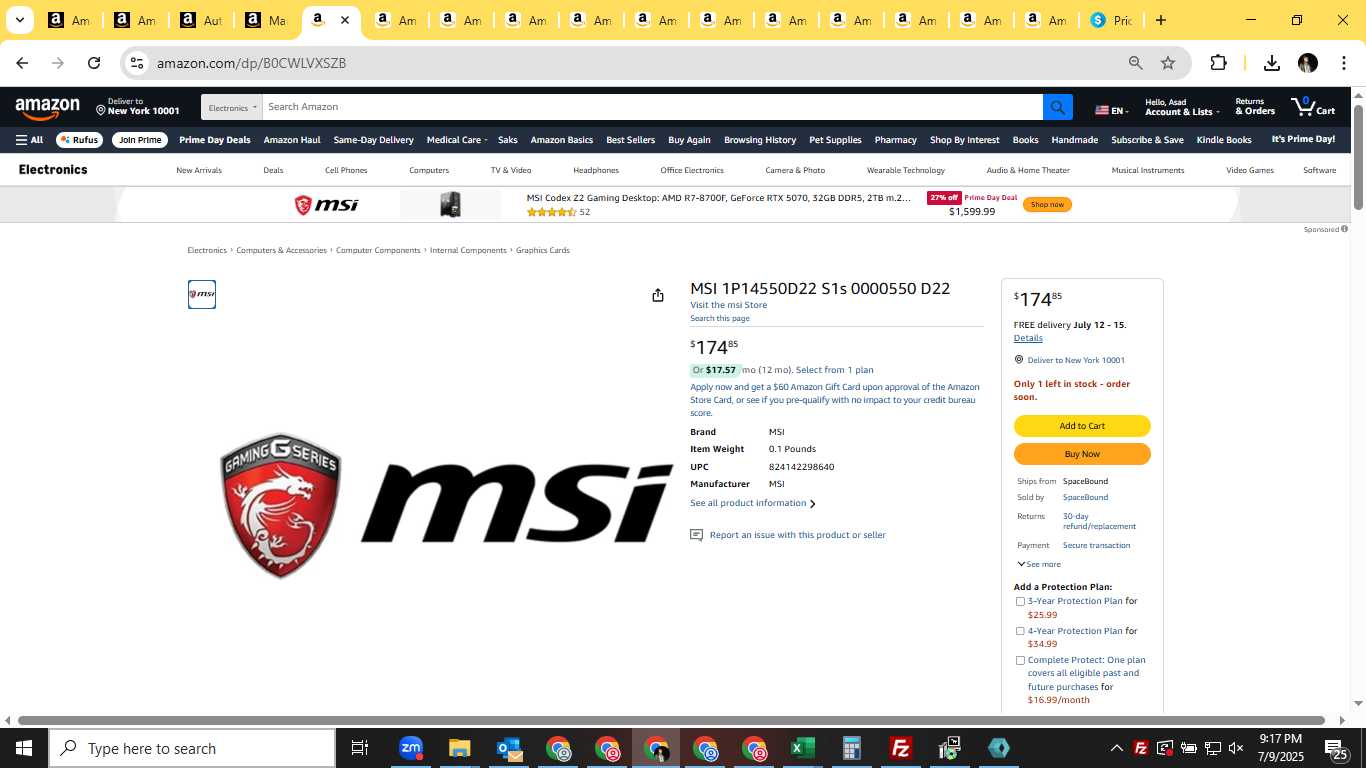Focus the Search Amazon input field
Screen dimensions: 1366x768
tap(652, 107)
